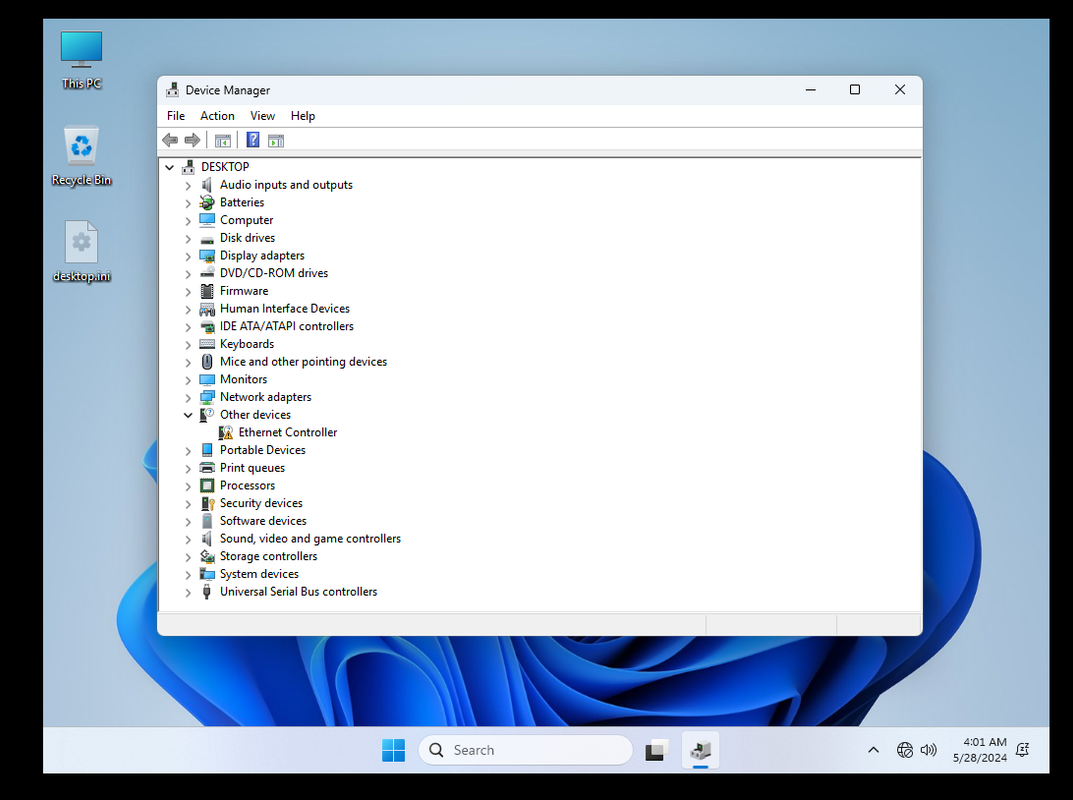Click the IDE ATA/ATAPI controllers icon

pyautogui.click(x=207, y=326)
